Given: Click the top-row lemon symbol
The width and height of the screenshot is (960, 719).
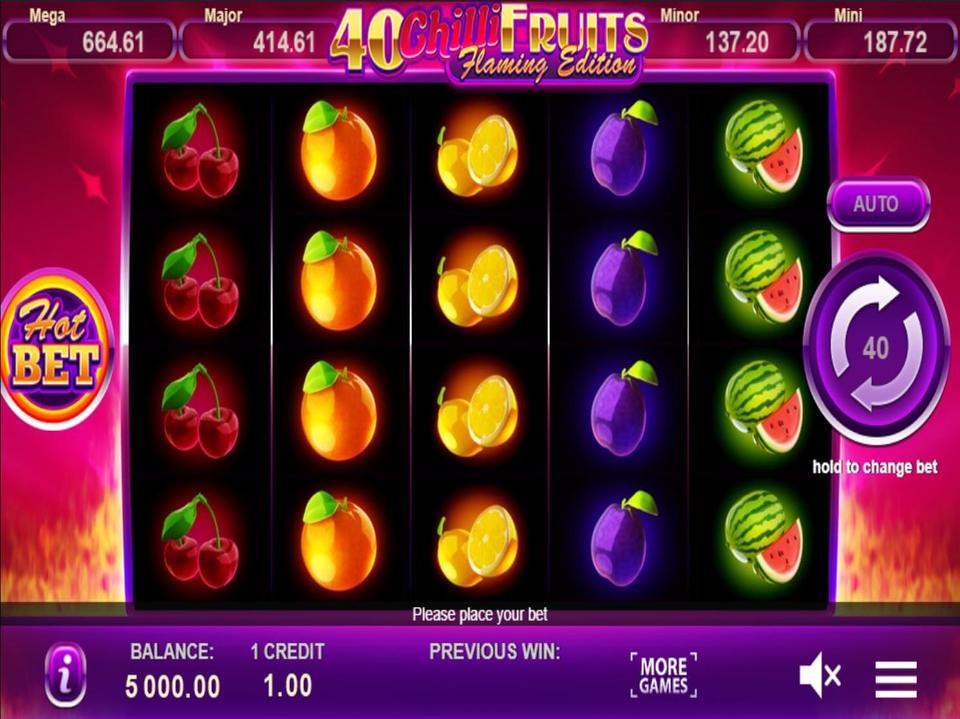Looking at the screenshot, I should coord(477,153).
